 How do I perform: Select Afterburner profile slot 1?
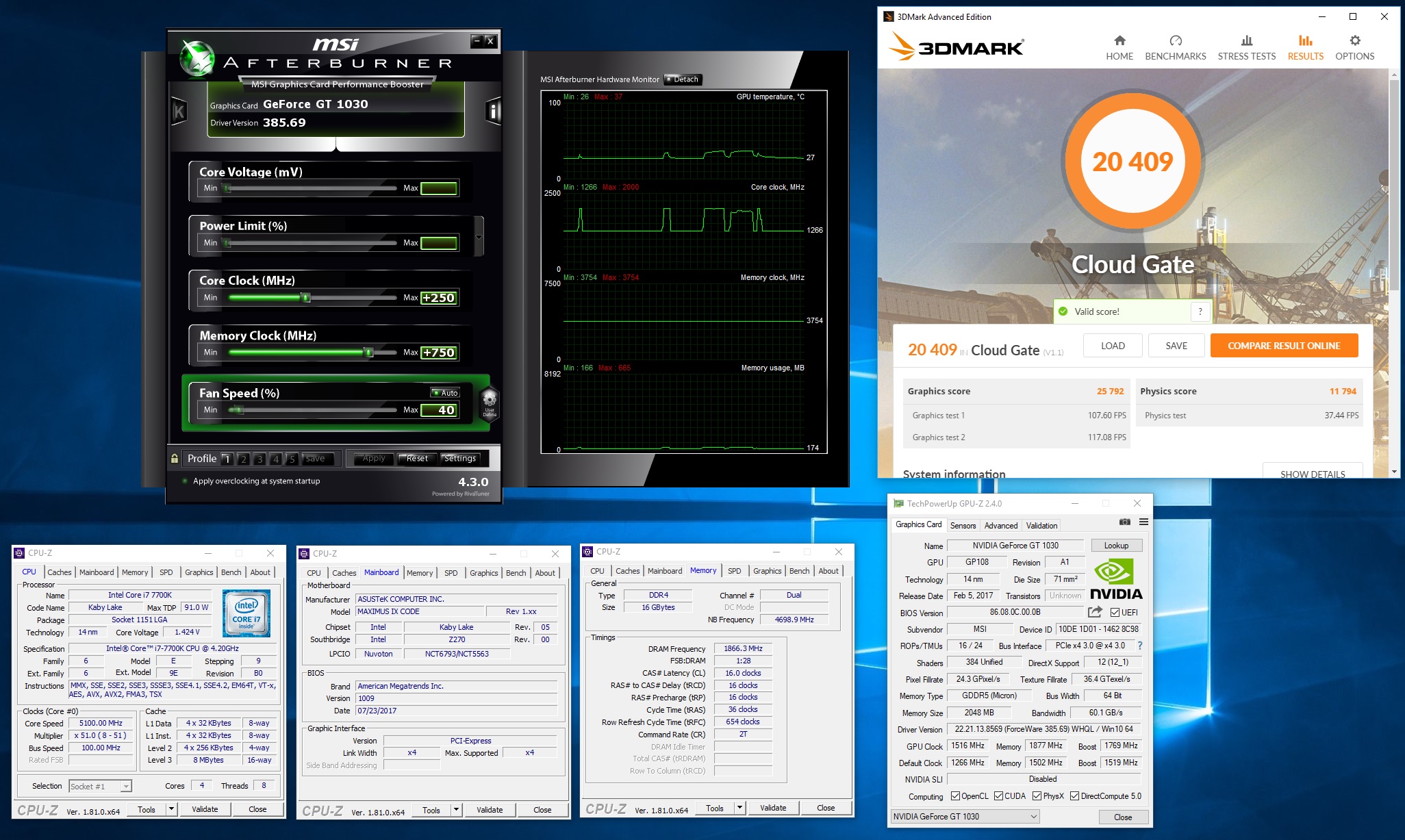click(227, 459)
